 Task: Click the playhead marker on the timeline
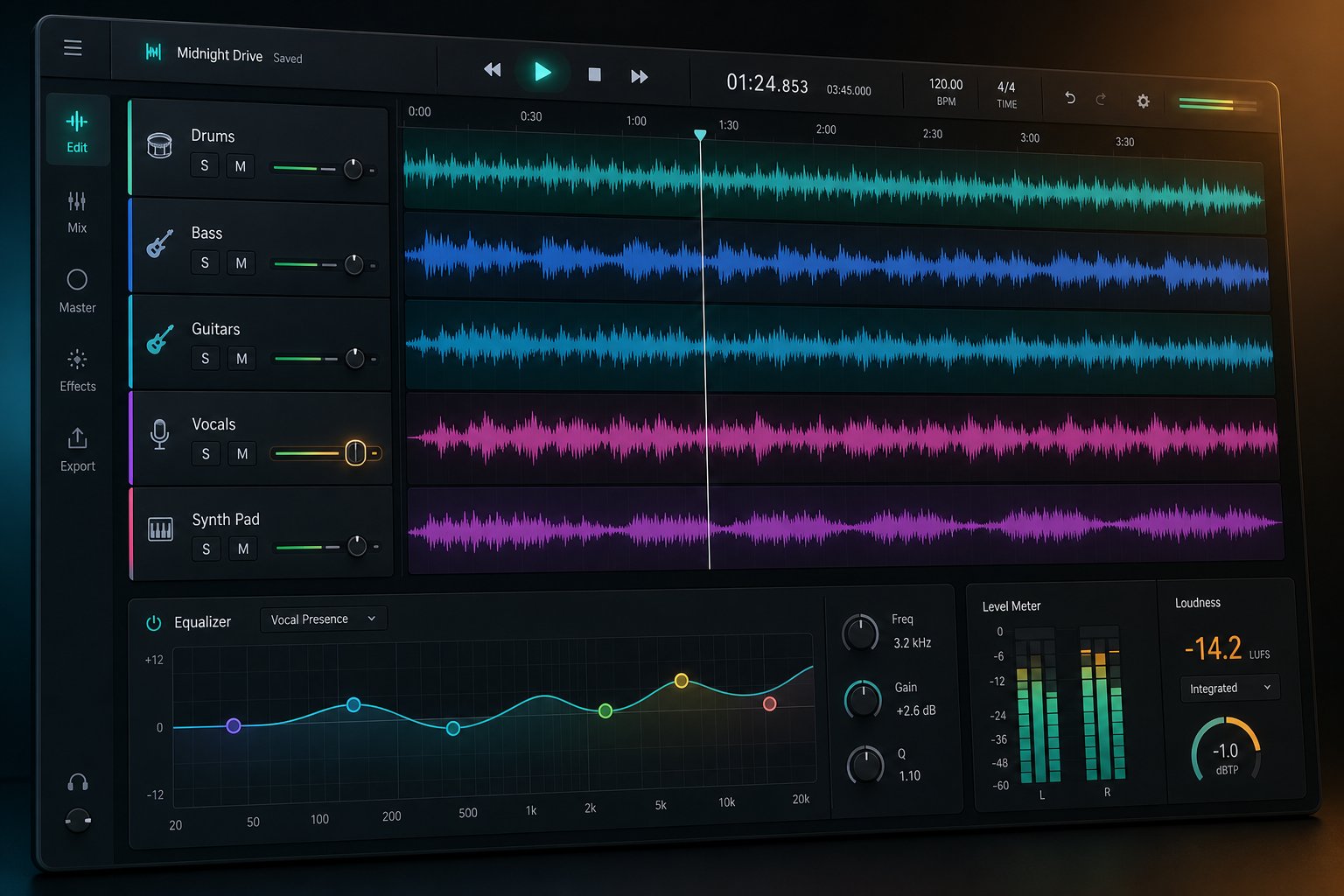700,135
